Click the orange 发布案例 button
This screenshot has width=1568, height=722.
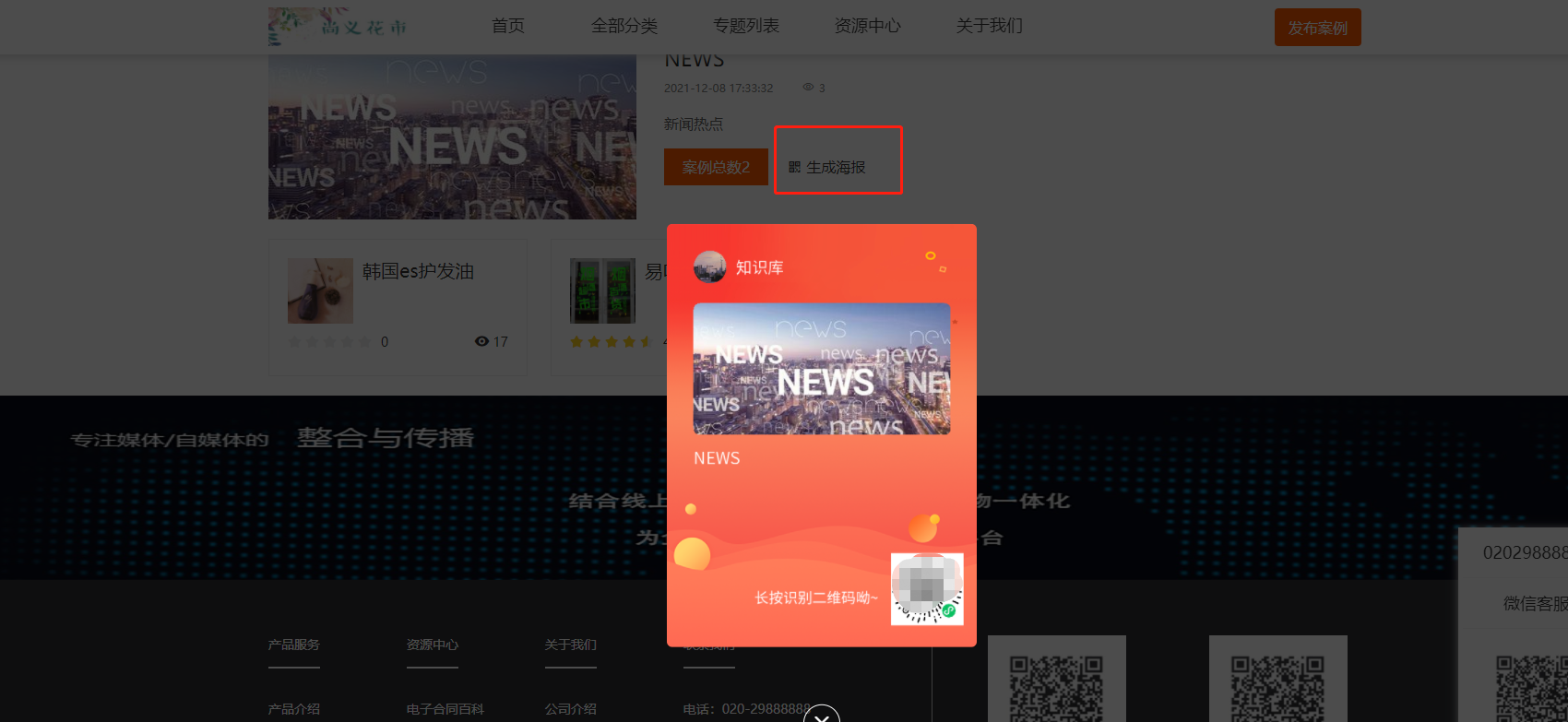point(1318,28)
